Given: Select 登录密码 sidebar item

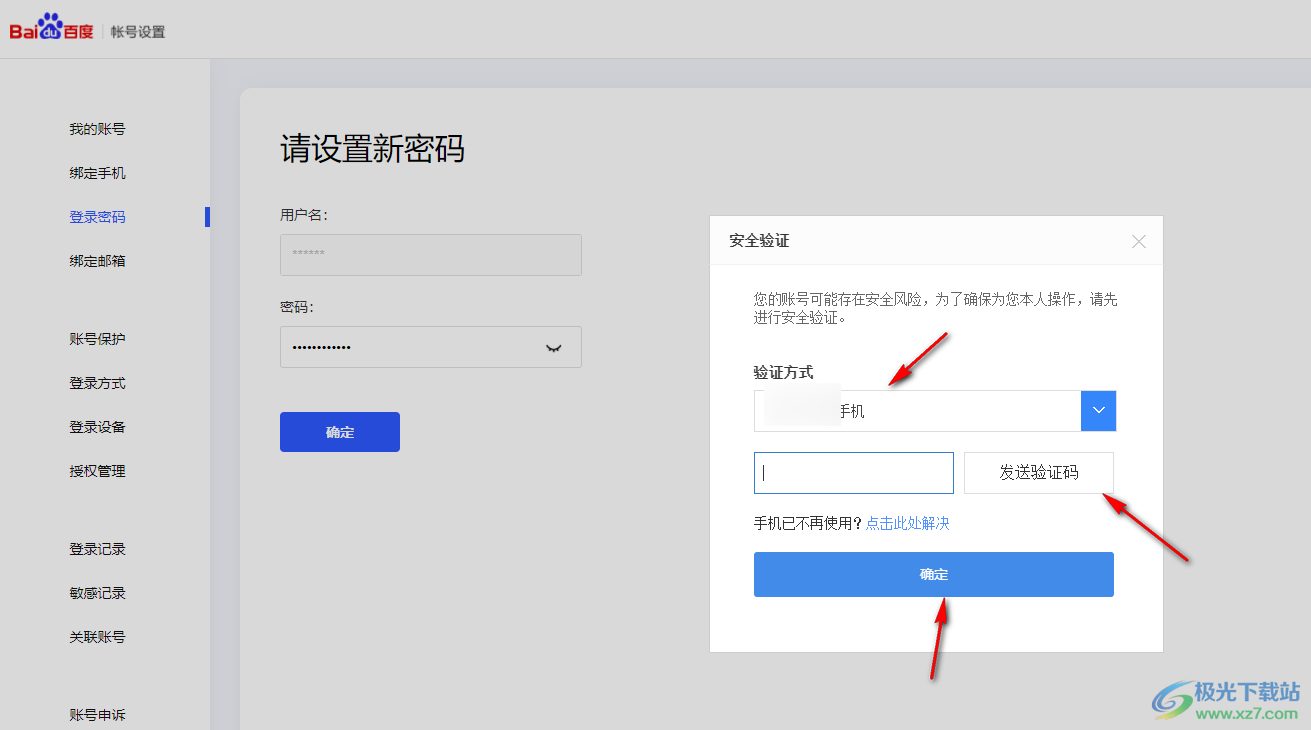Looking at the screenshot, I should point(97,217).
